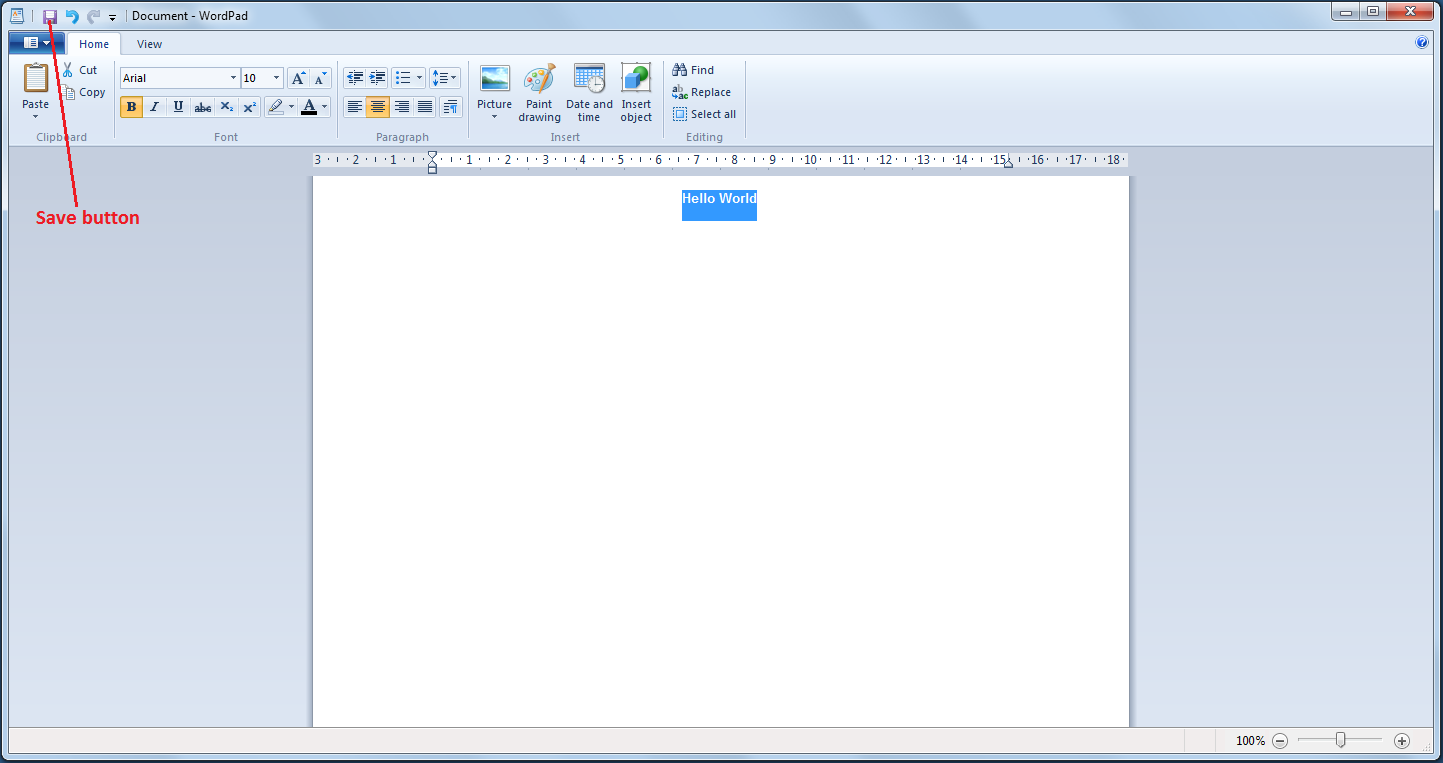Viewport: 1443px width, 763px height.
Task: Undo the last action
Action: [x=72, y=16]
